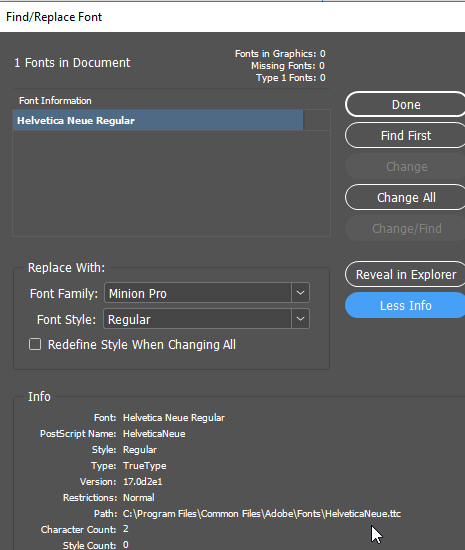Click the Restrictions value Normal
465x550 pixels.
pyautogui.click(x=139, y=498)
